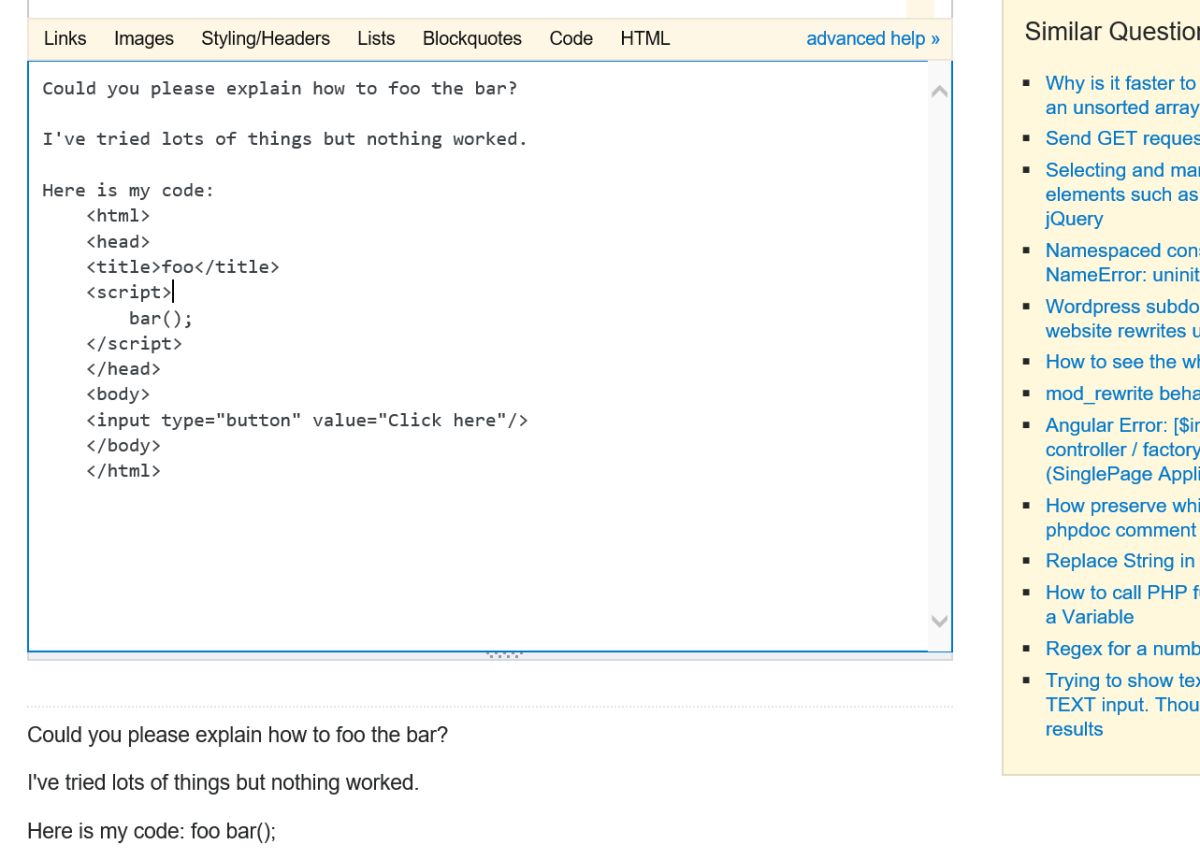Open the Links help tab
Image resolution: width=1200 pixels, height=859 pixels.
click(65, 39)
